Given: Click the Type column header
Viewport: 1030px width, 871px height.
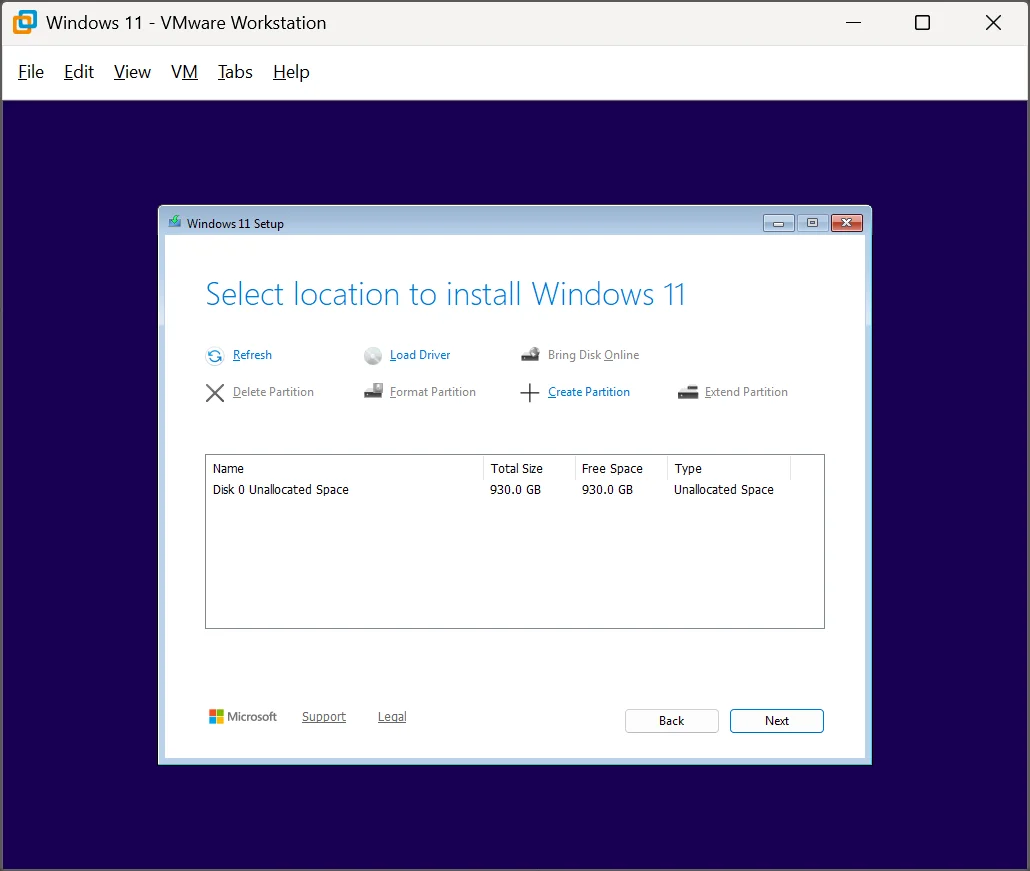Looking at the screenshot, I should [728, 468].
